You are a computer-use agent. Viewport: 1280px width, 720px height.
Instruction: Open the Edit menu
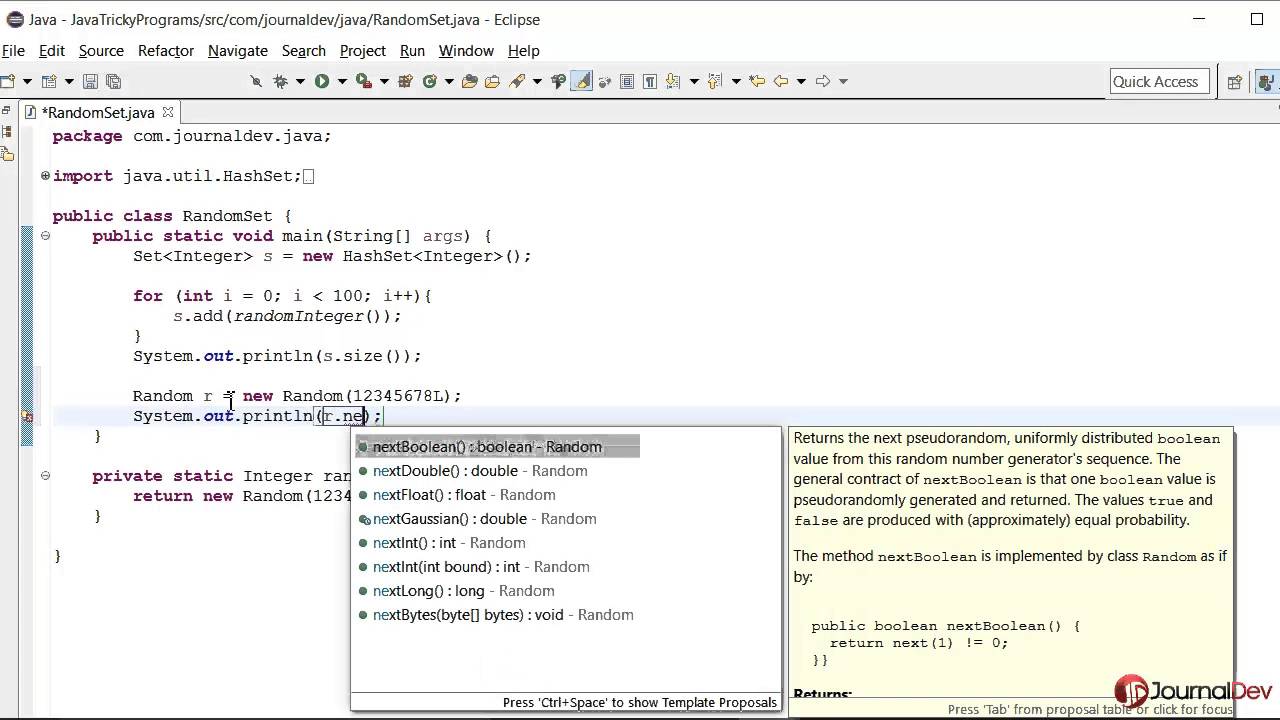click(51, 50)
